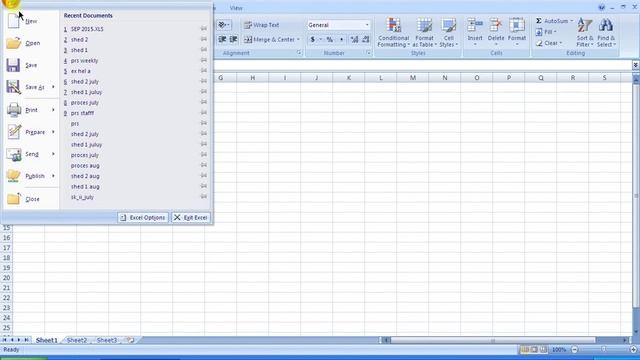Click the Office button orb
The height and width of the screenshot is (360, 640).
click(x=11, y=3)
